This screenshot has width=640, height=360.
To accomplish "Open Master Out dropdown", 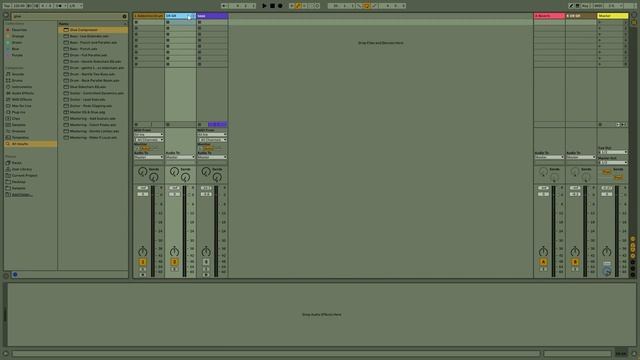I will [613, 162].
